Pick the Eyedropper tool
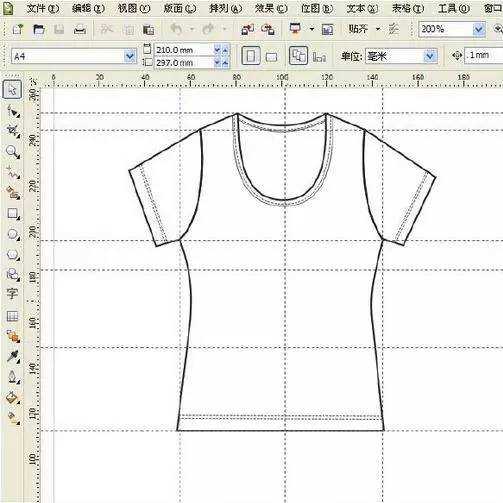This screenshot has height=503, width=503. (13, 357)
